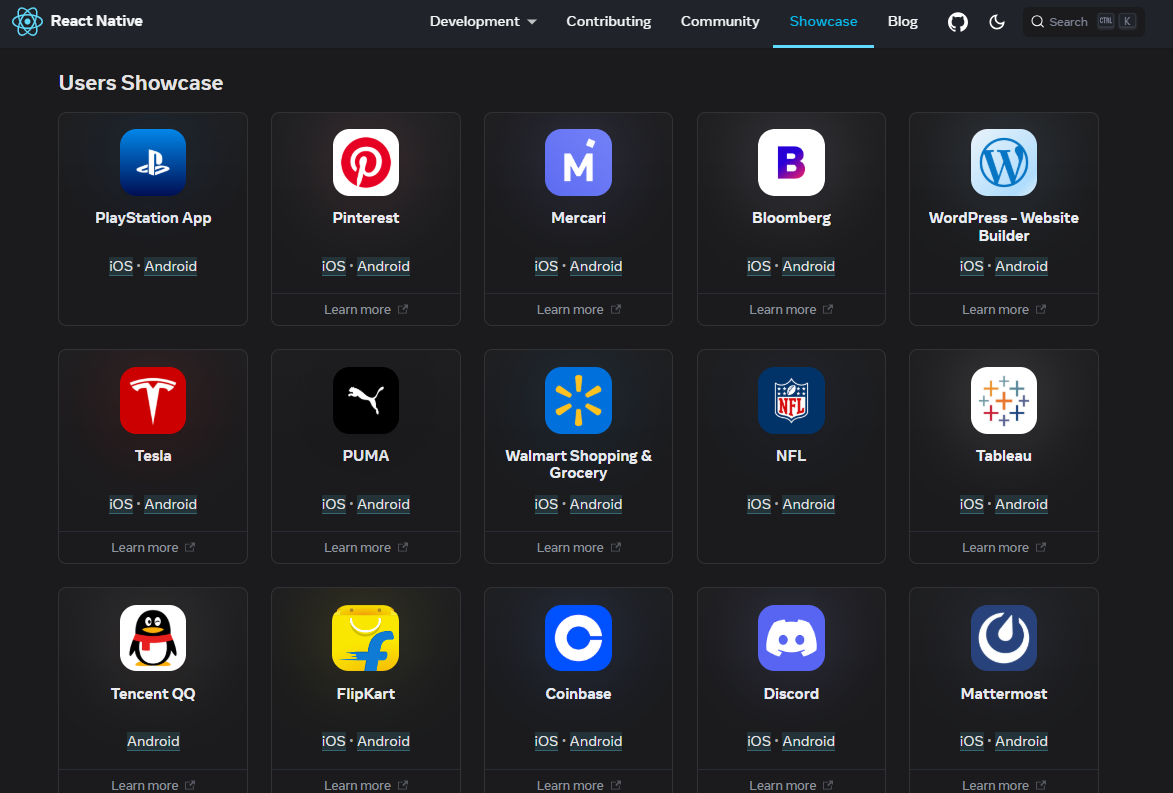This screenshot has height=793, width=1173.
Task: Click the Pinterest app icon
Action: click(366, 162)
